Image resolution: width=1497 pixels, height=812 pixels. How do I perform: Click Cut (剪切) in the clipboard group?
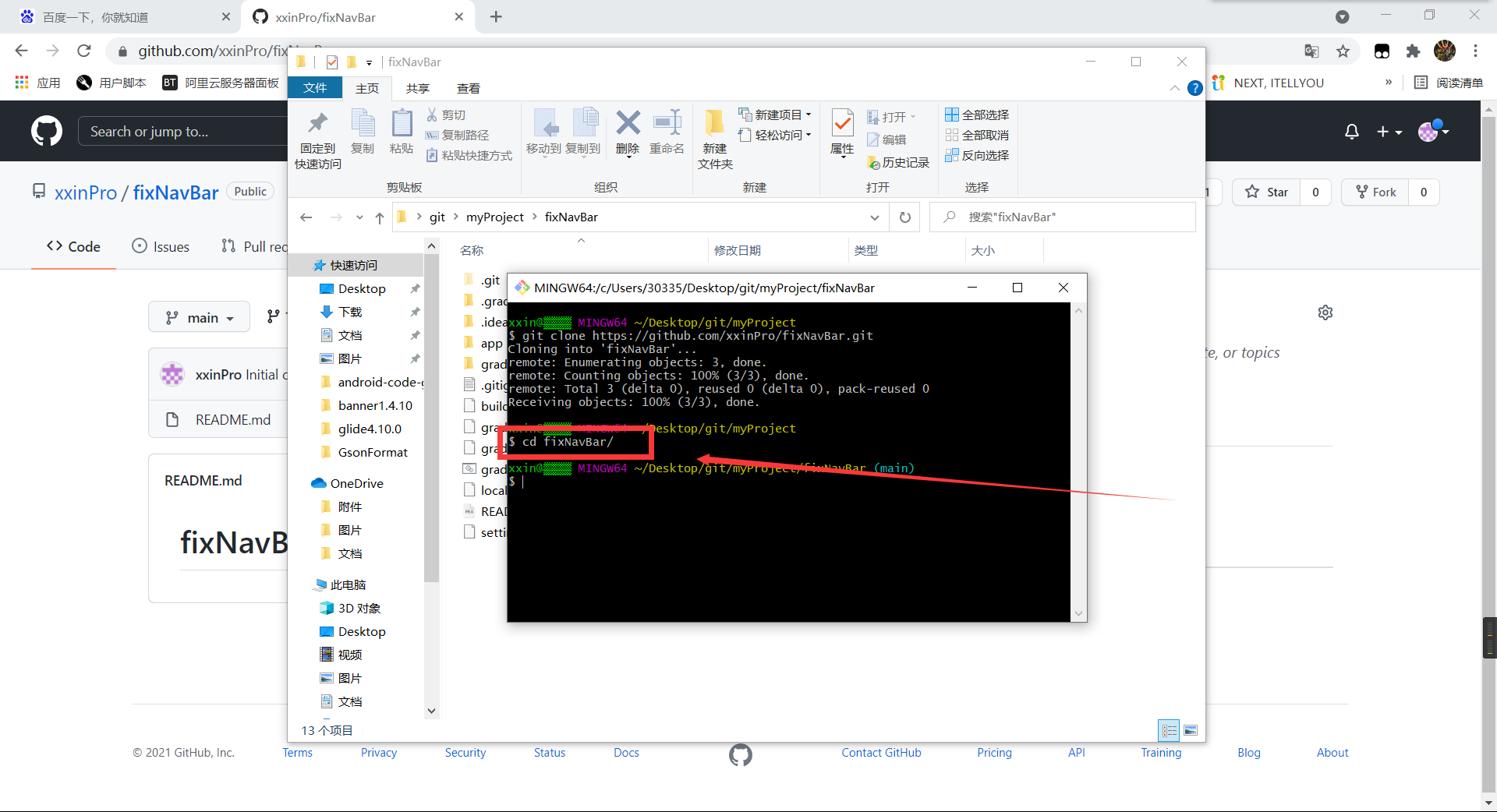447,115
